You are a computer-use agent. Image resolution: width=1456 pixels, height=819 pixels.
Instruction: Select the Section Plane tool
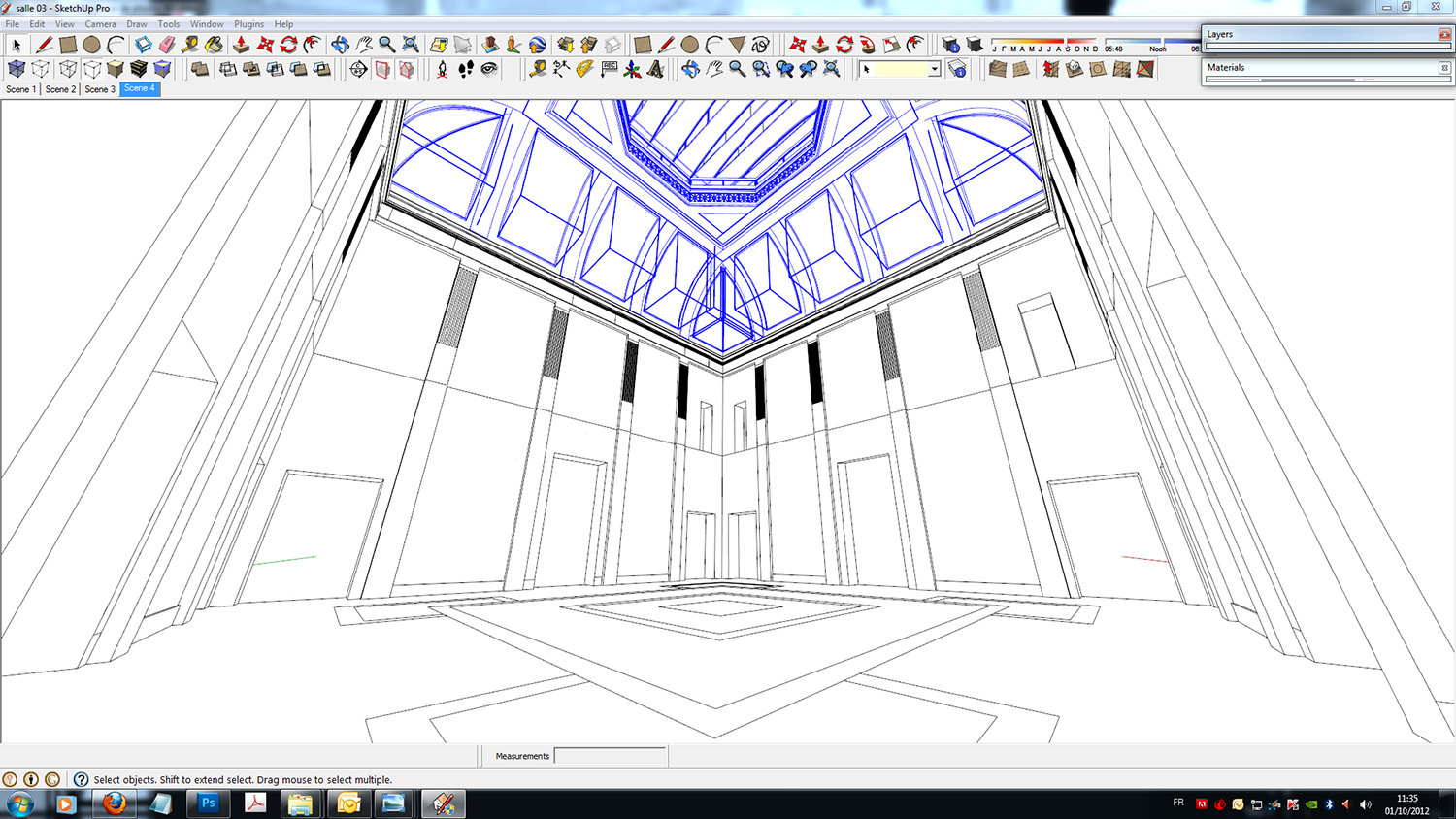pos(358,69)
